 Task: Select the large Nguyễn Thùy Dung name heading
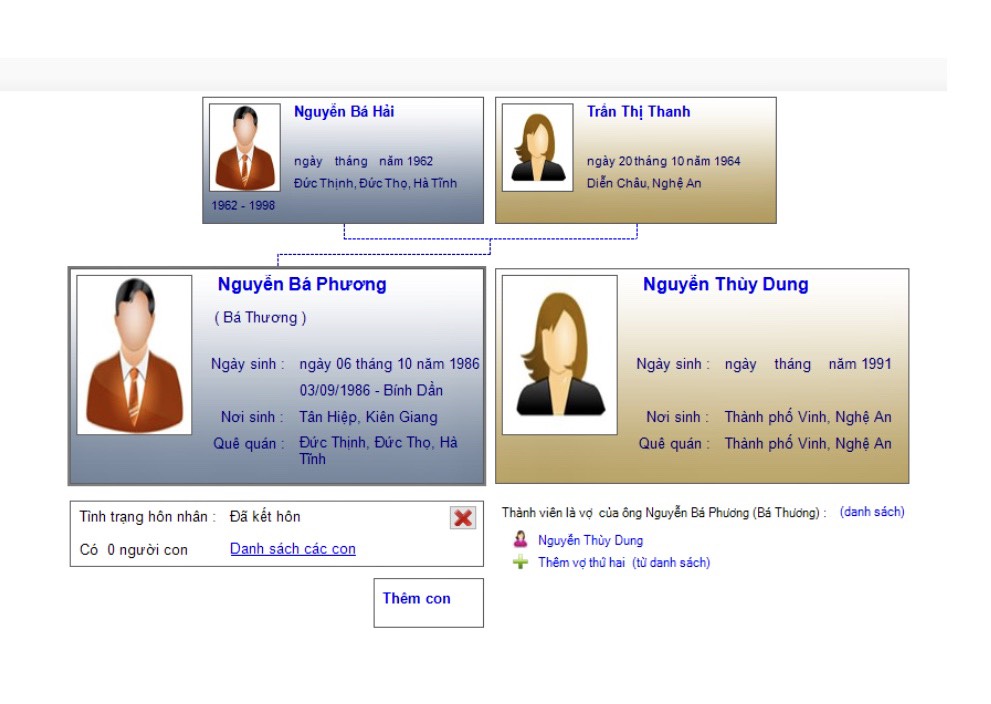pos(726,284)
